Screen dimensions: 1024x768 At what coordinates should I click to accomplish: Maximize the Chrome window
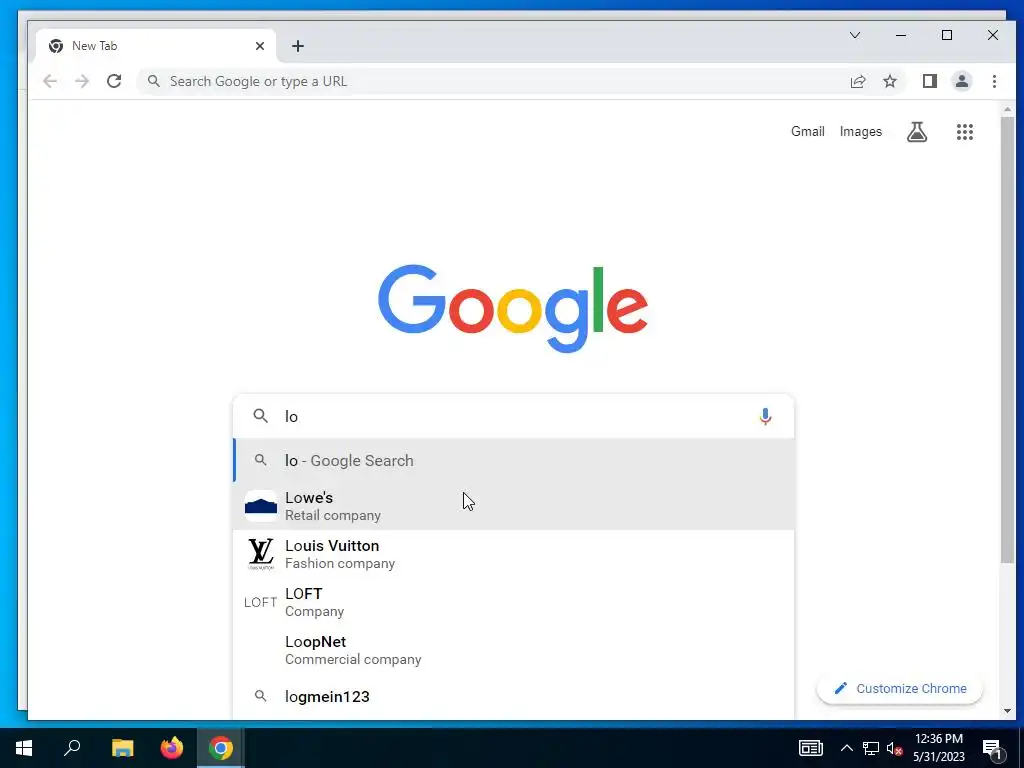[x=946, y=35]
